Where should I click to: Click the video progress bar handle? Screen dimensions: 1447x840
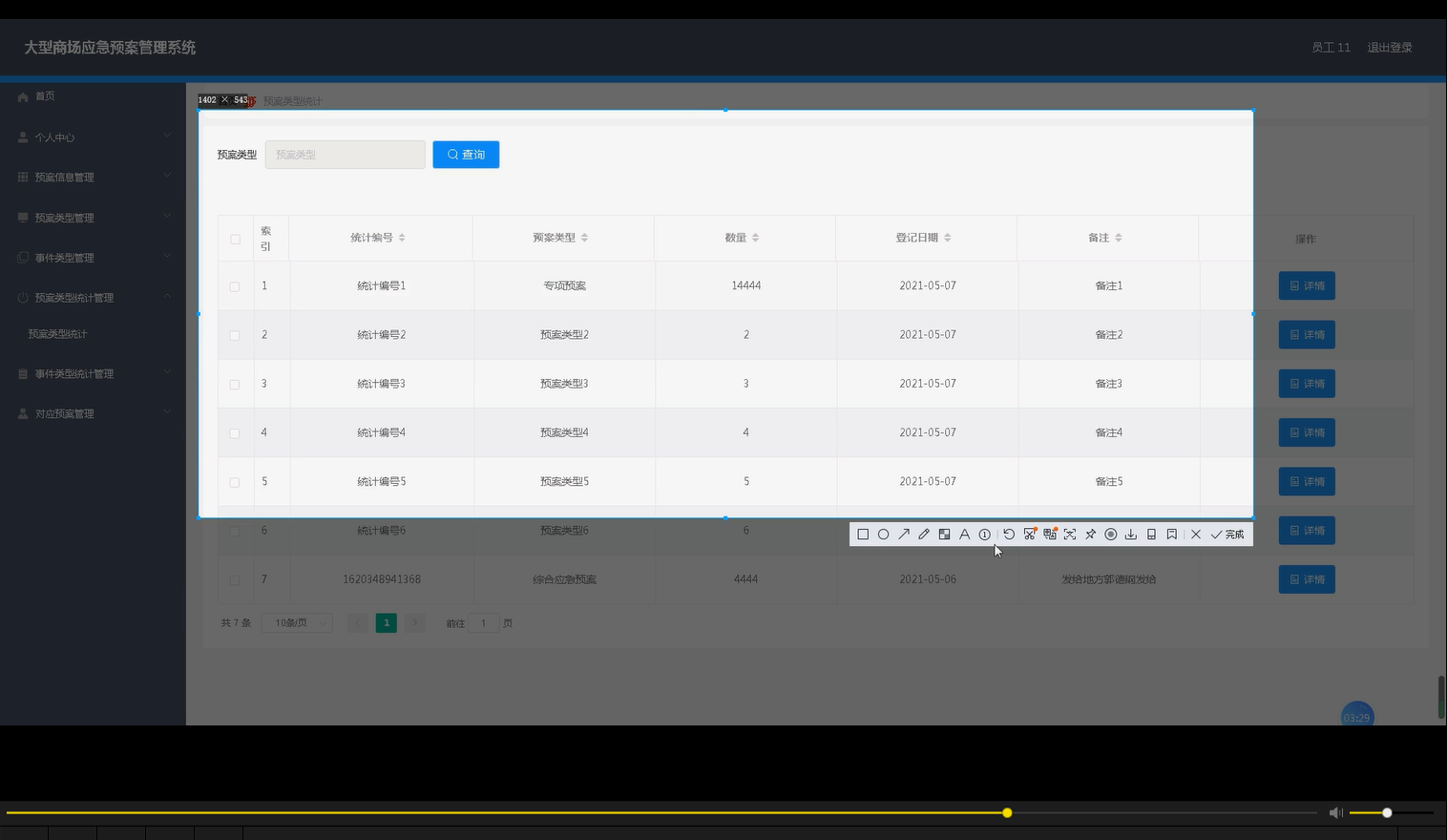pos(1007,812)
